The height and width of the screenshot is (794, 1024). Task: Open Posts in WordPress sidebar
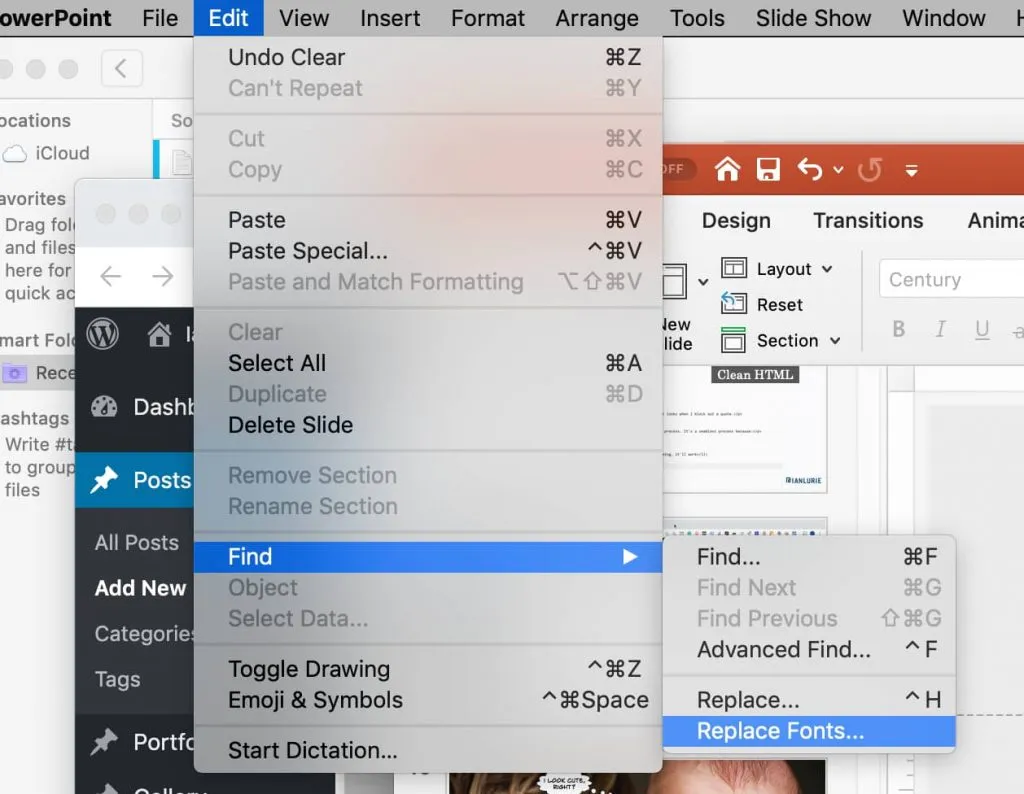click(x=135, y=480)
